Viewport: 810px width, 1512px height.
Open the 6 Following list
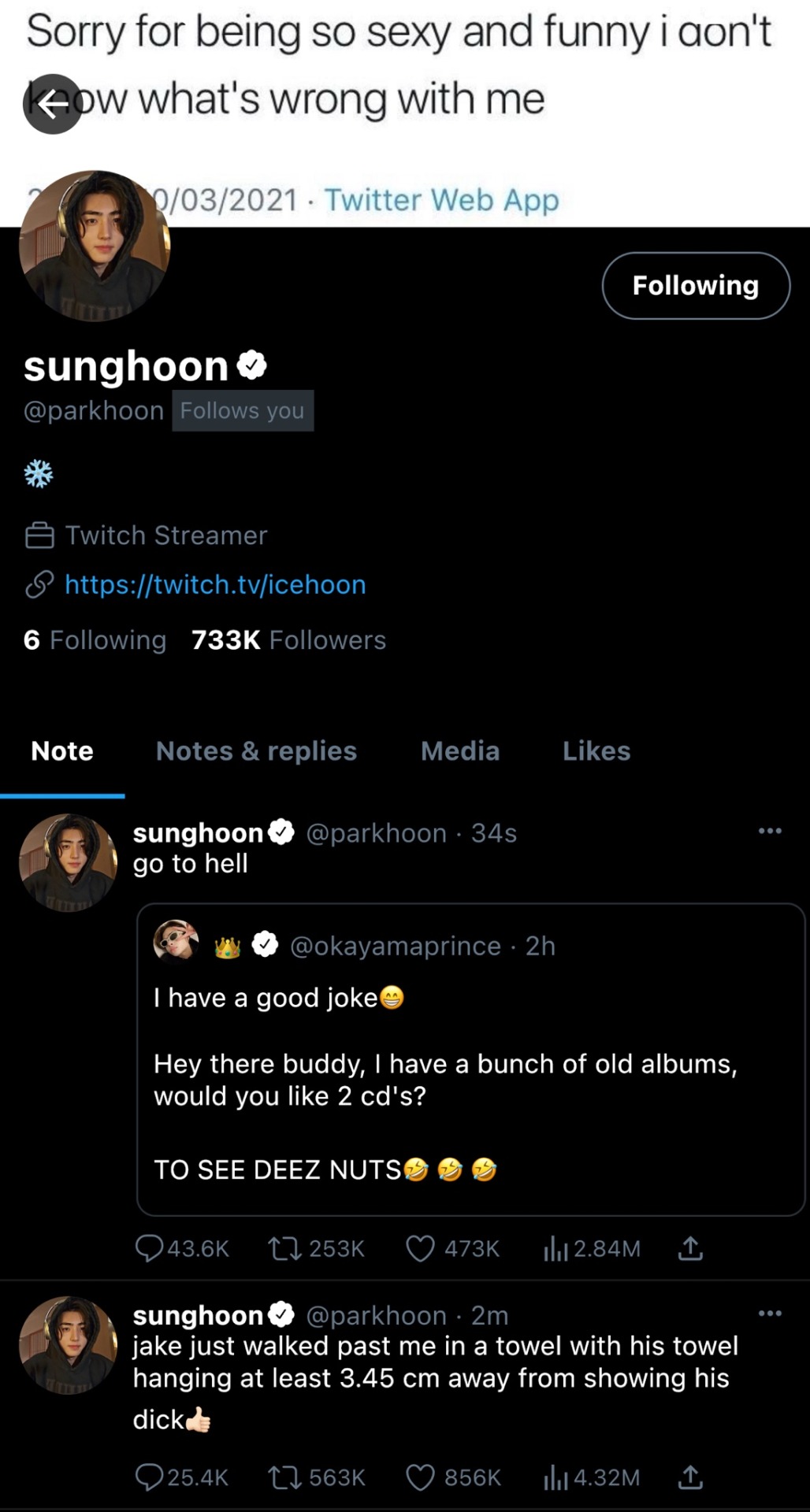click(x=95, y=639)
